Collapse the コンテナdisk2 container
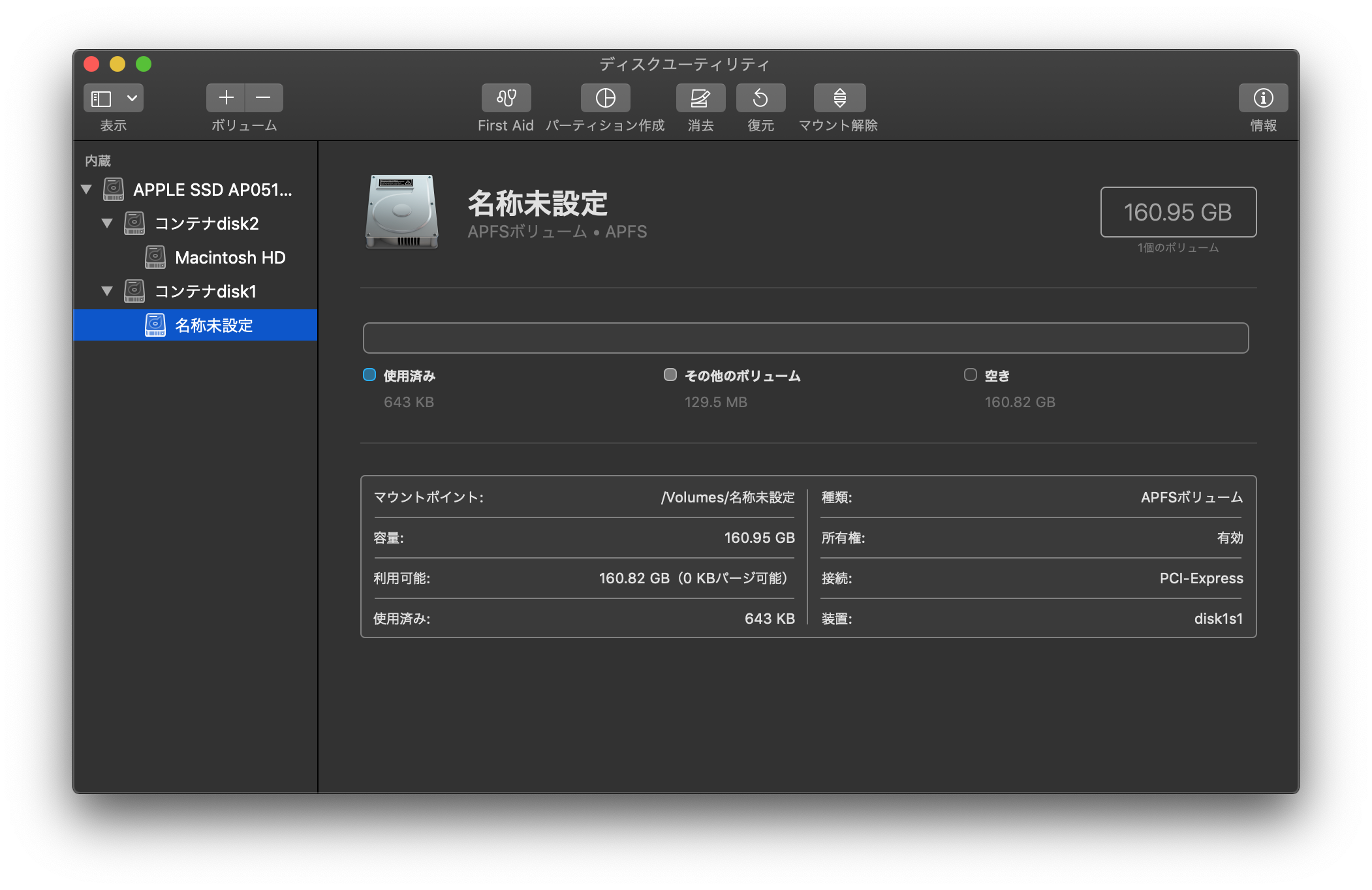Image resolution: width=1372 pixels, height=890 pixels. 107,224
